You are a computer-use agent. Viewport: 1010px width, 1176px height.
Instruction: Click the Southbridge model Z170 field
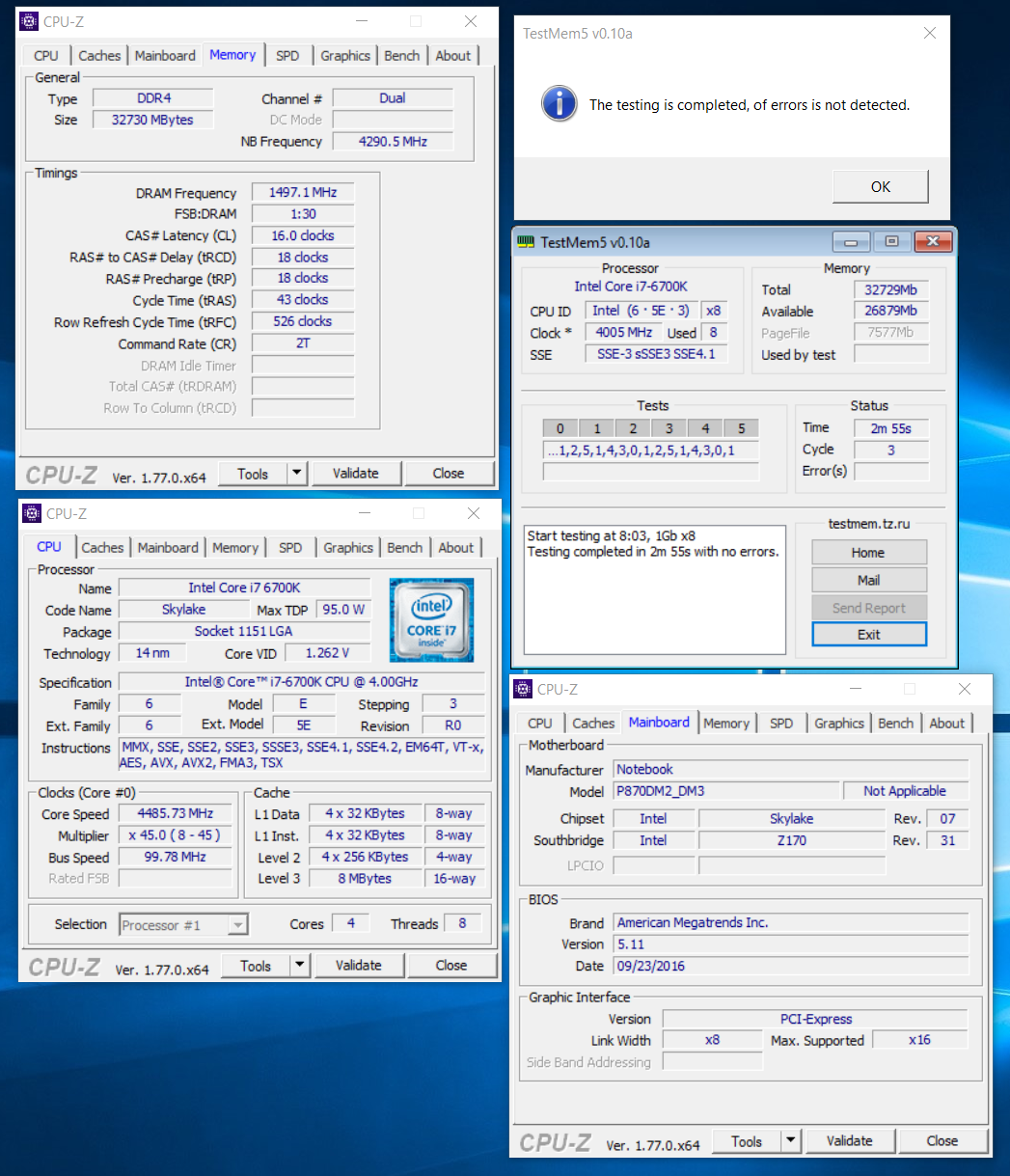[791, 840]
